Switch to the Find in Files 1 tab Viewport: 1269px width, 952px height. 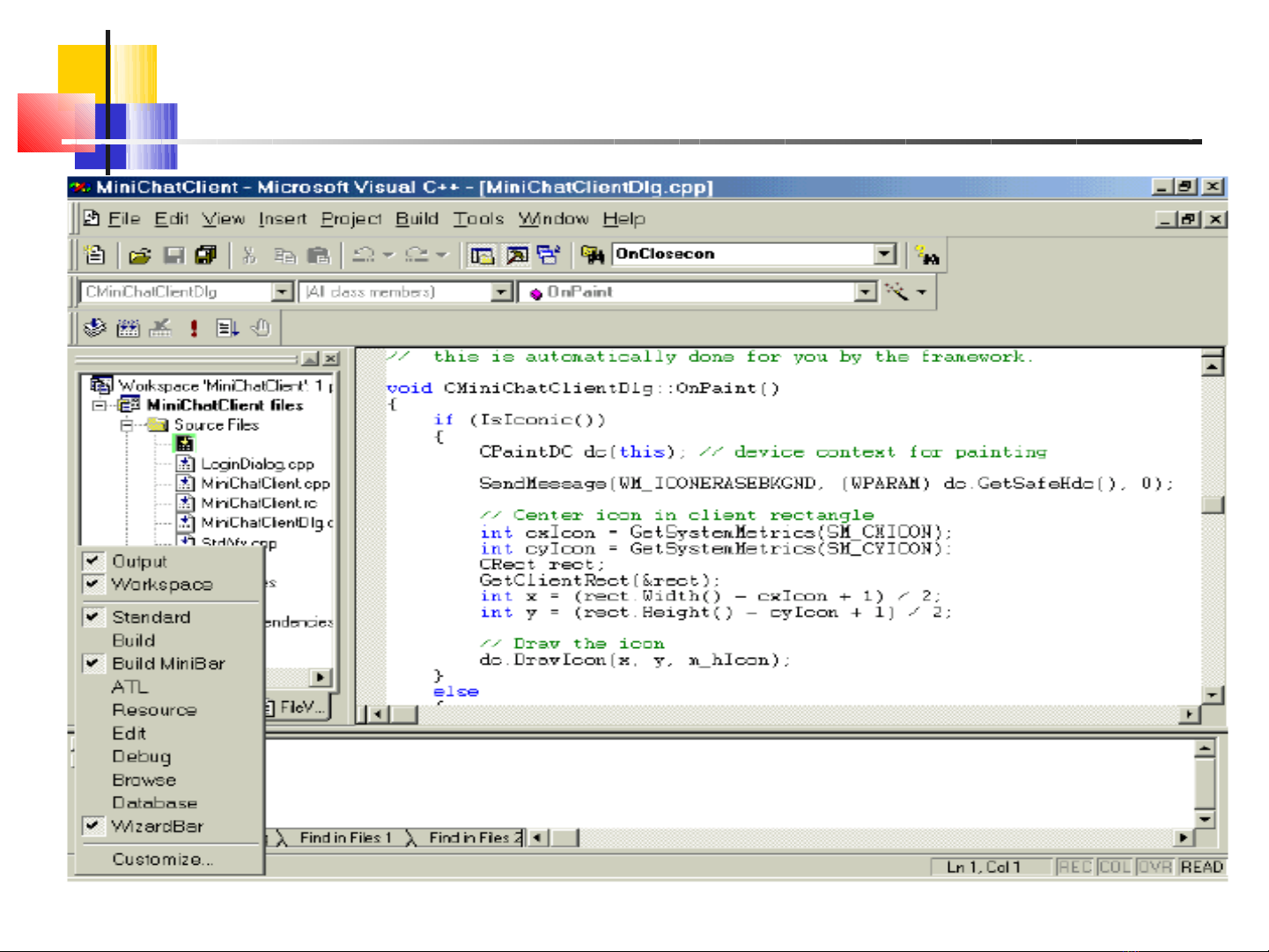point(344,838)
